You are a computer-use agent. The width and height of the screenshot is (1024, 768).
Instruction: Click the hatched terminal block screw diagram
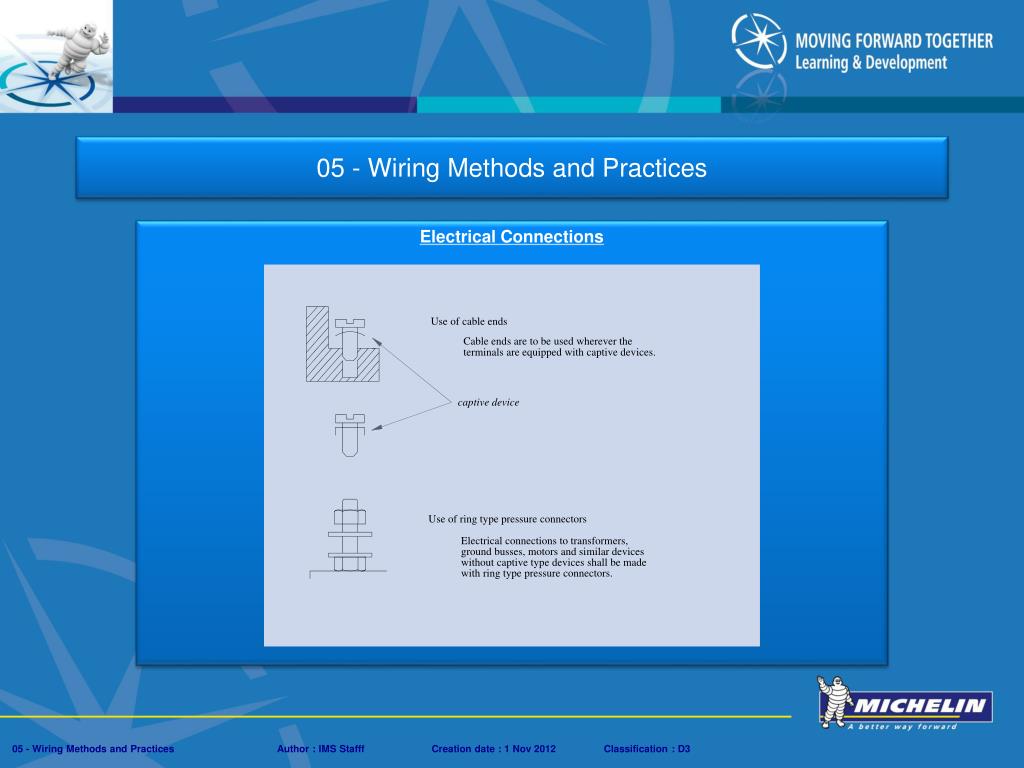343,344
